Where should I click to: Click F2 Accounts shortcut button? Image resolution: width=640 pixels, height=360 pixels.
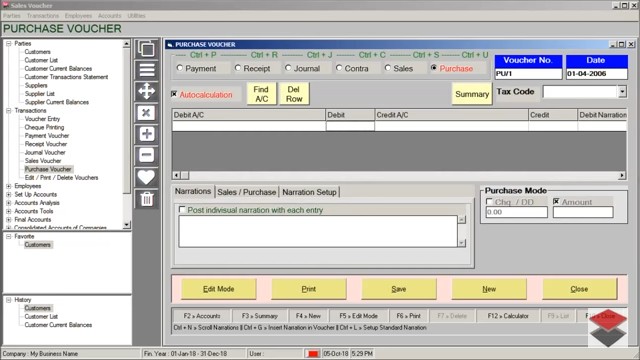(x=202, y=316)
